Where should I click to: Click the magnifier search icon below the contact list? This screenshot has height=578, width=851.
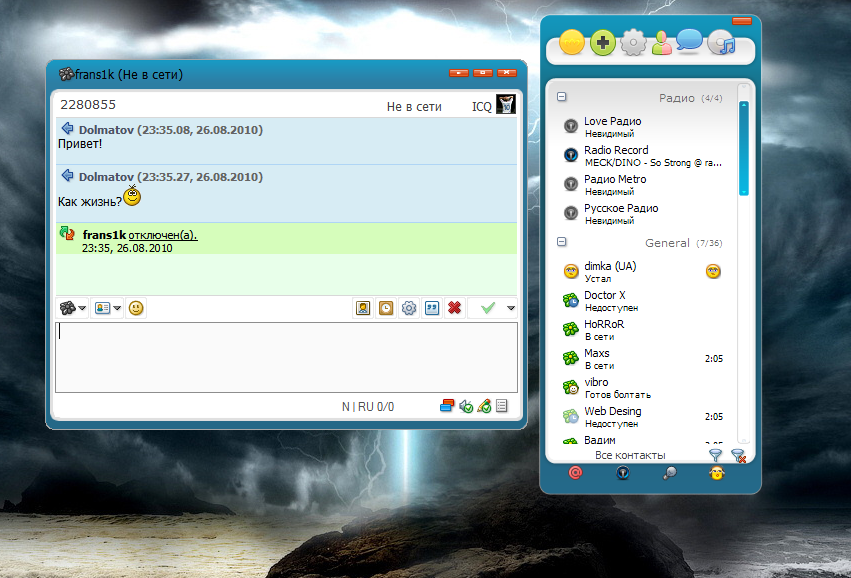click(x=670, y=473)
